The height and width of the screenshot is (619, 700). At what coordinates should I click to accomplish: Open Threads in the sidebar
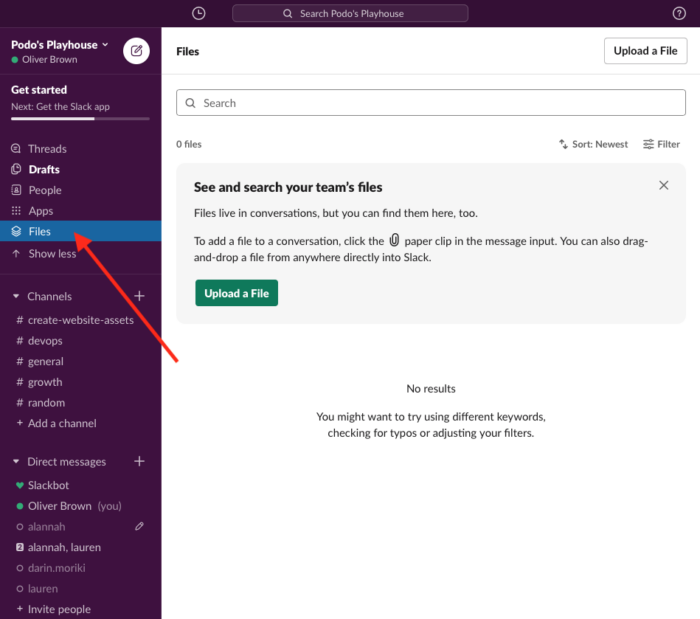(x=46, y=149)
